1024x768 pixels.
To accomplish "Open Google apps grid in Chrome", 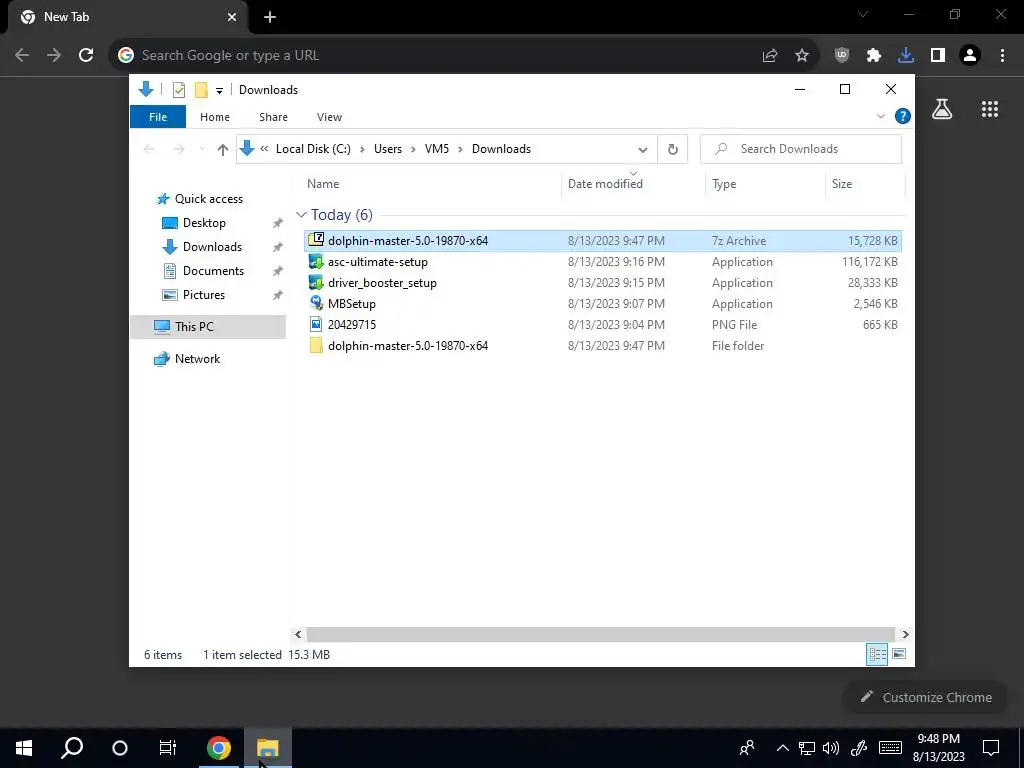I will tap(990, 109).
